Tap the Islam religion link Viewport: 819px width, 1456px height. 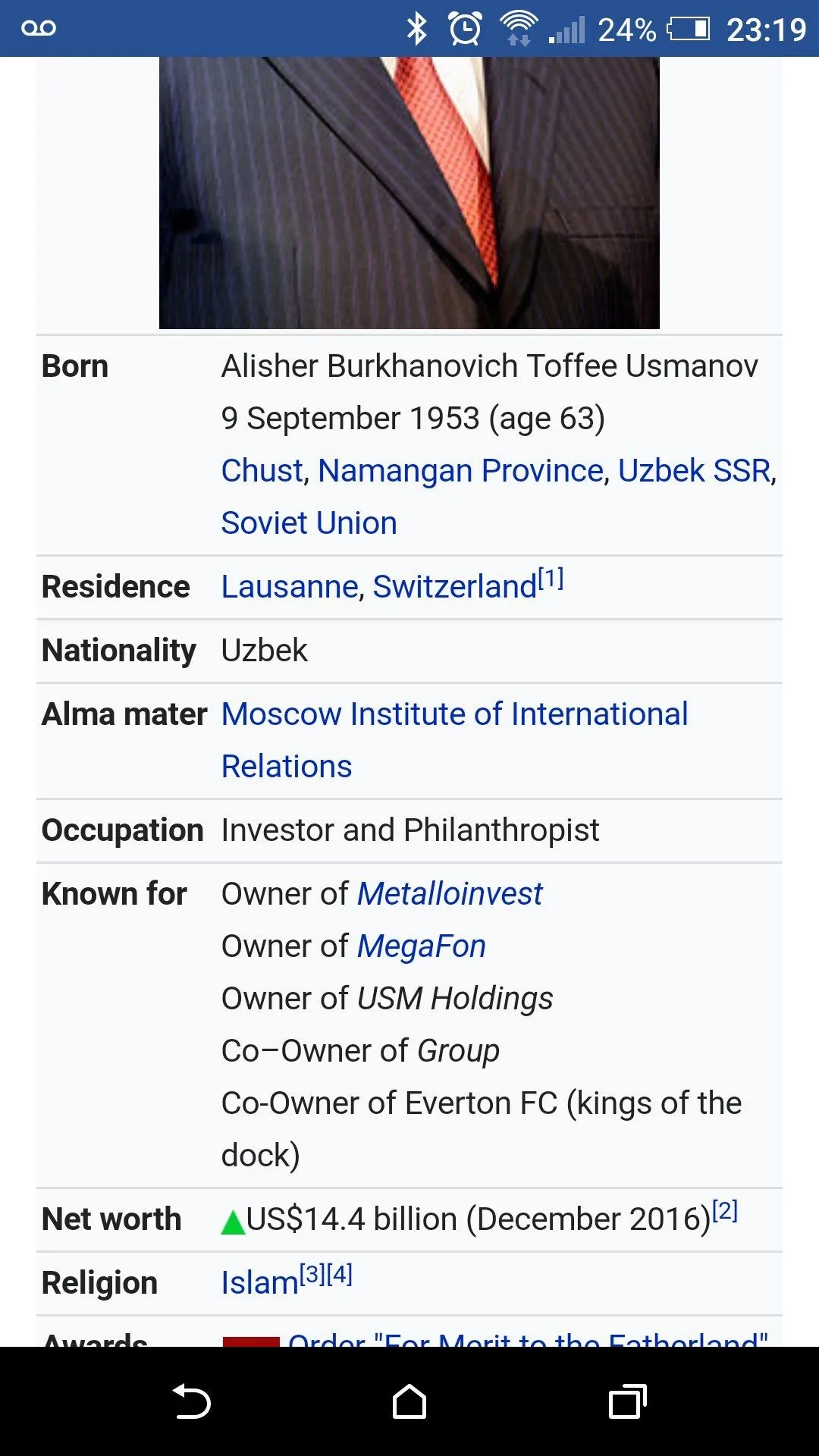click(x=259, y=1283)
